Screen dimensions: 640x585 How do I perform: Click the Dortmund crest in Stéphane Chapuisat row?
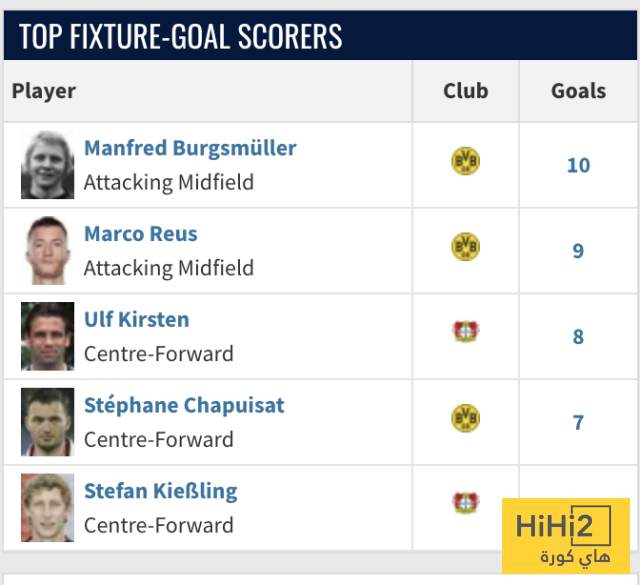click(465, 419)
